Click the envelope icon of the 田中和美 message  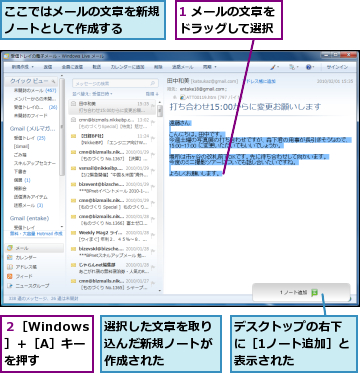click(74, 104)
